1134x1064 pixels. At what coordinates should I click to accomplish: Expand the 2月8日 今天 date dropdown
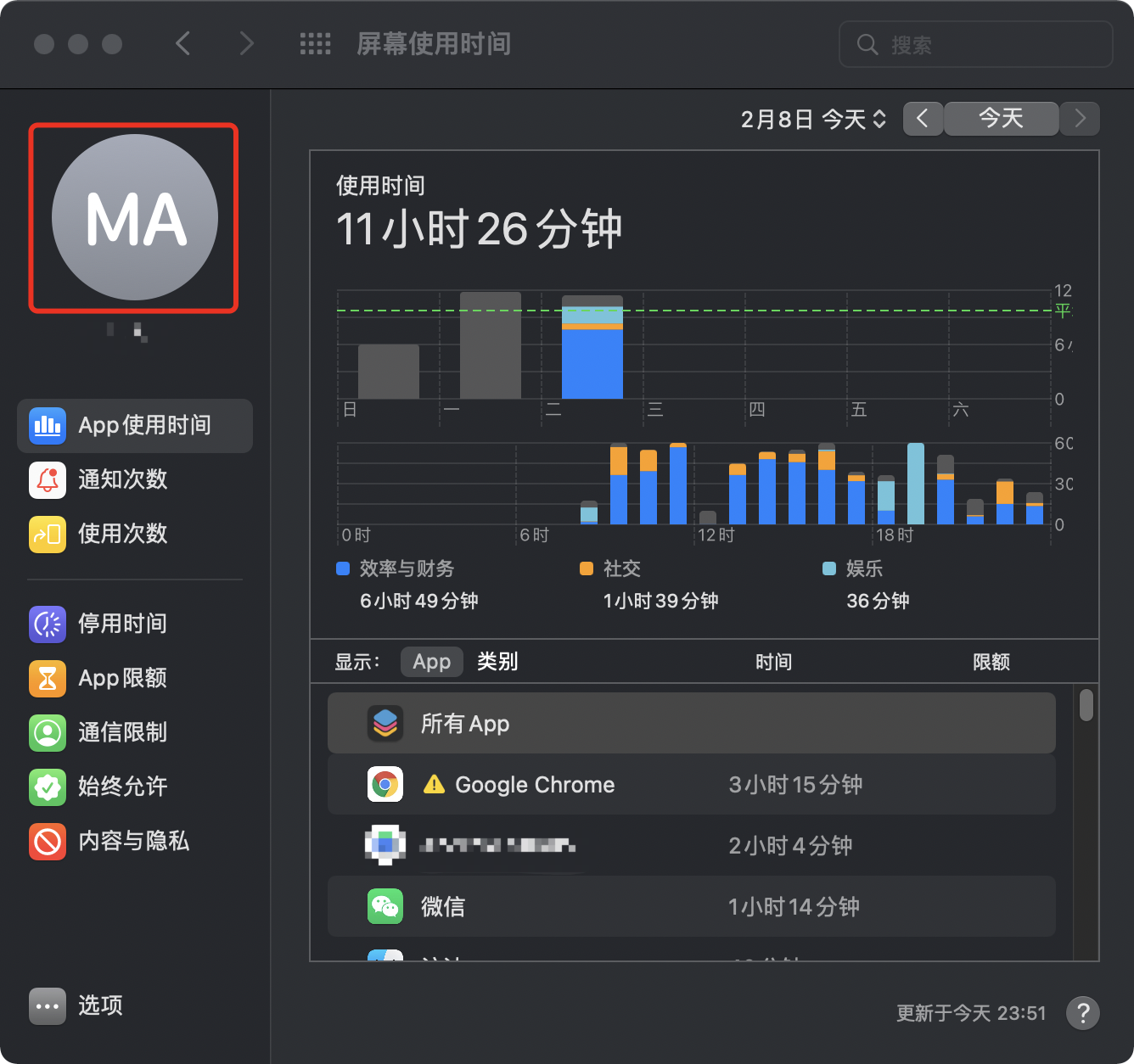point(813,119)
